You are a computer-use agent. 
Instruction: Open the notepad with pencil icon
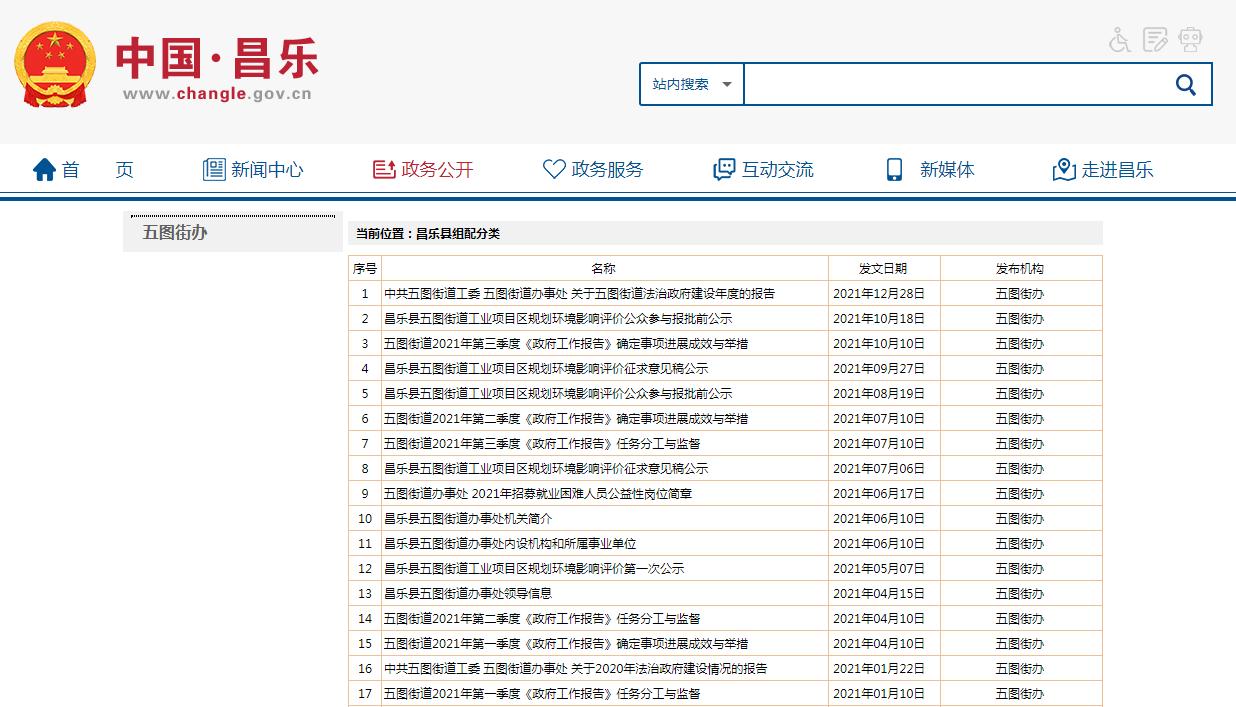click(x=1155, y=40)
